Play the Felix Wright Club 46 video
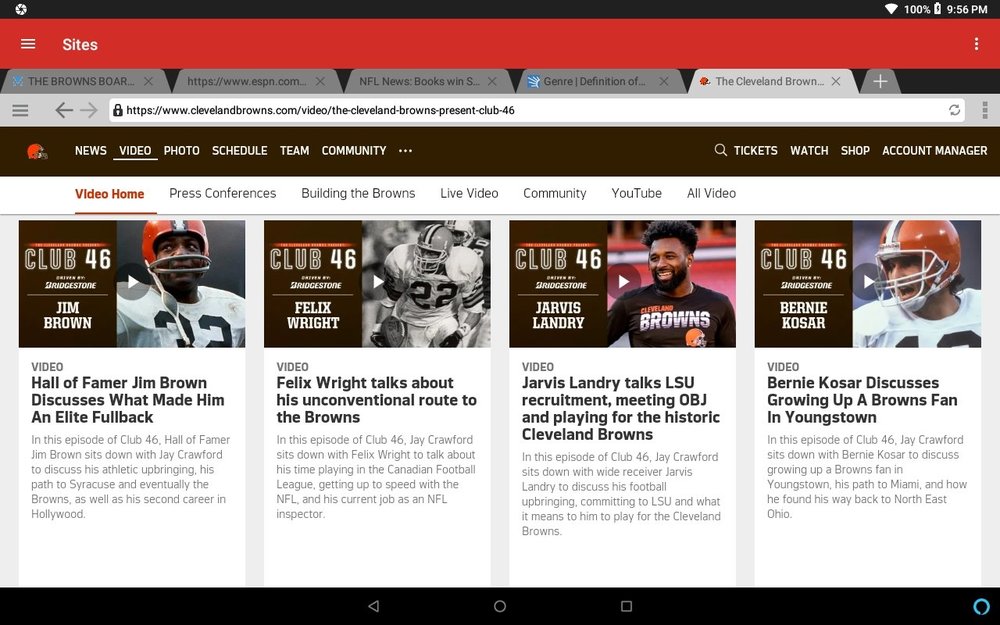1000x625 pixels. coord(378,284)
